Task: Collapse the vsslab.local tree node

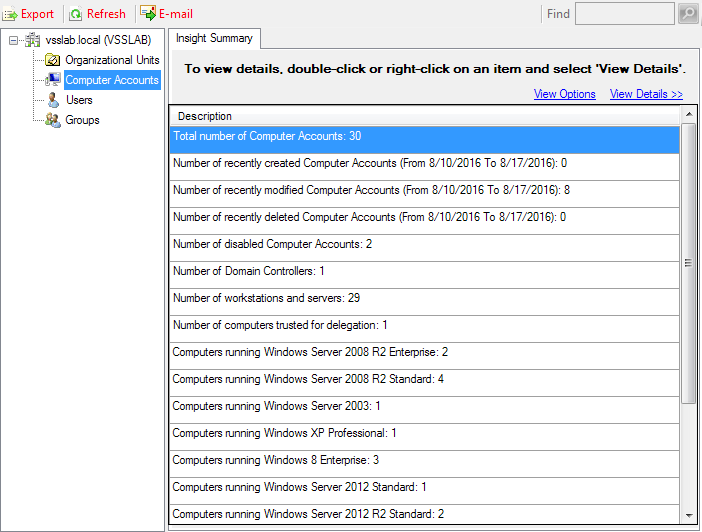Action: (13, 40)
